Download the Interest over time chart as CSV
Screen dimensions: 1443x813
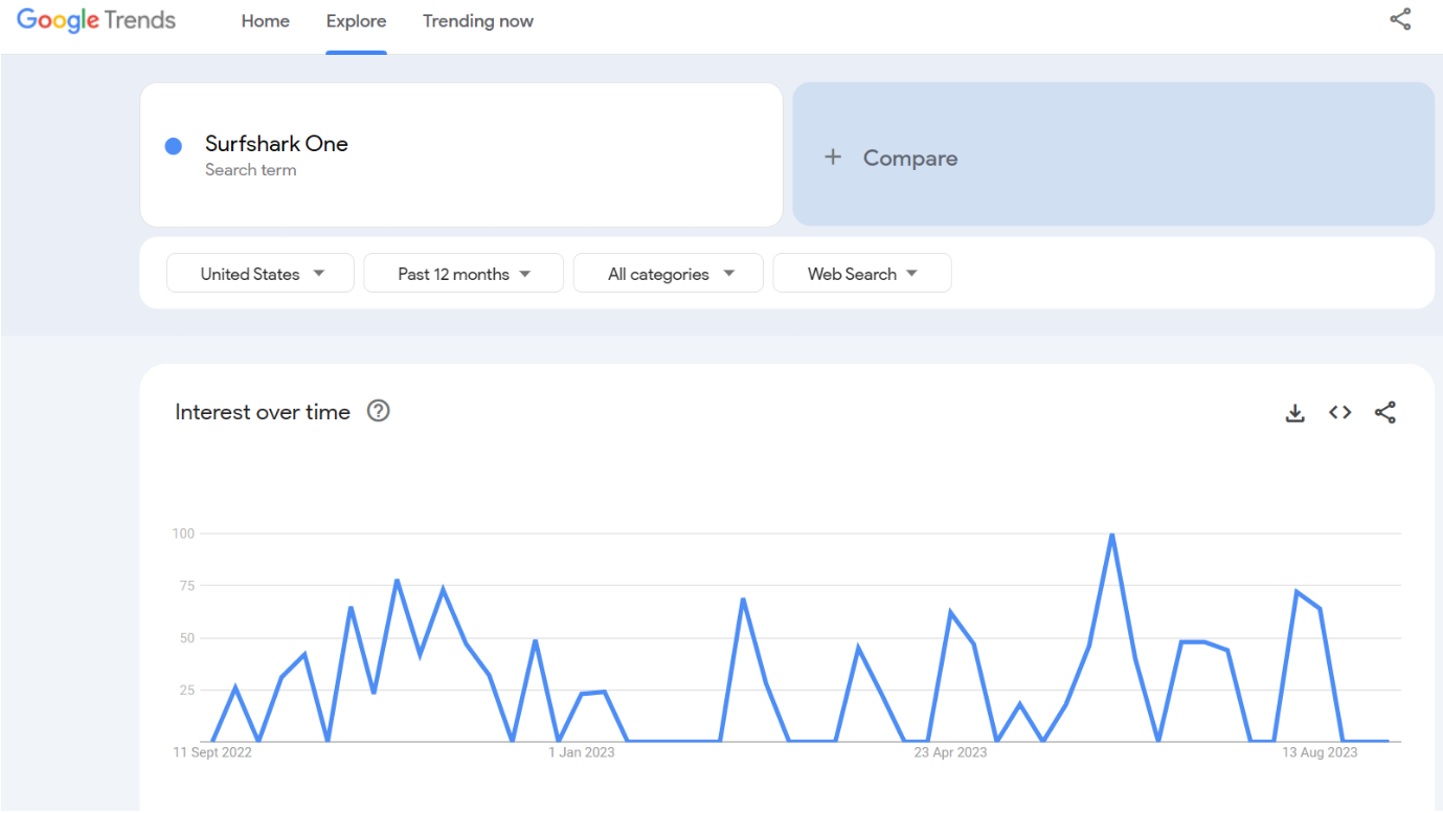pyautogui.click(x=1295, y=412)
